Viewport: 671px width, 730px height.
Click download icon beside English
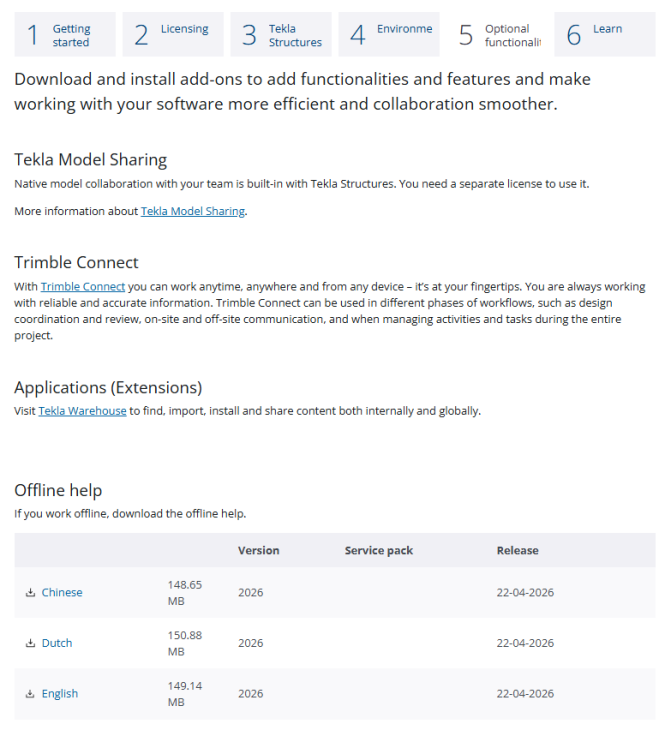[30, 694]
